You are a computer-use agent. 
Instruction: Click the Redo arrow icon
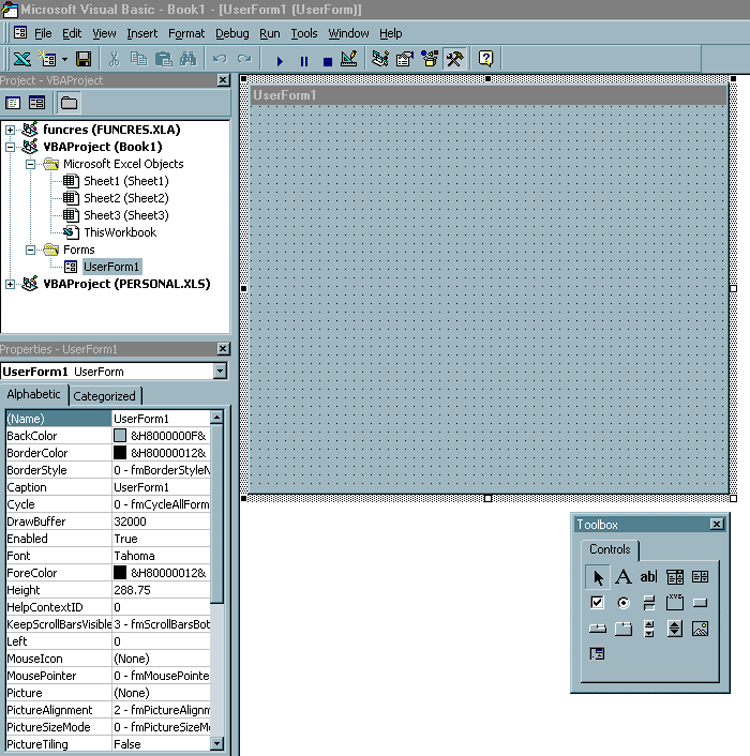tap(244, 59)
